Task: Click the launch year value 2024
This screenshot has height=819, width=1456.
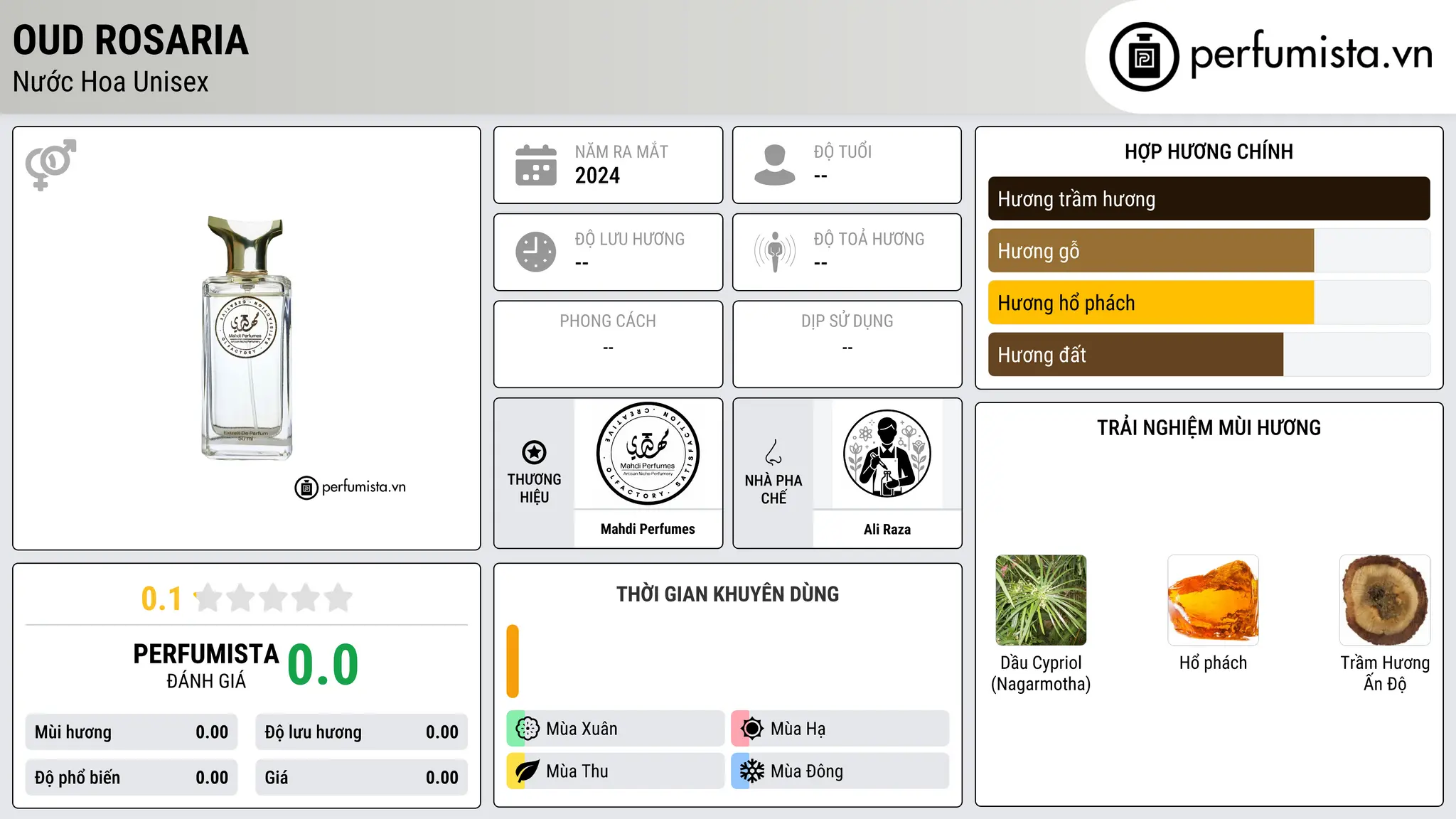Action: click(x=597, y=176)
